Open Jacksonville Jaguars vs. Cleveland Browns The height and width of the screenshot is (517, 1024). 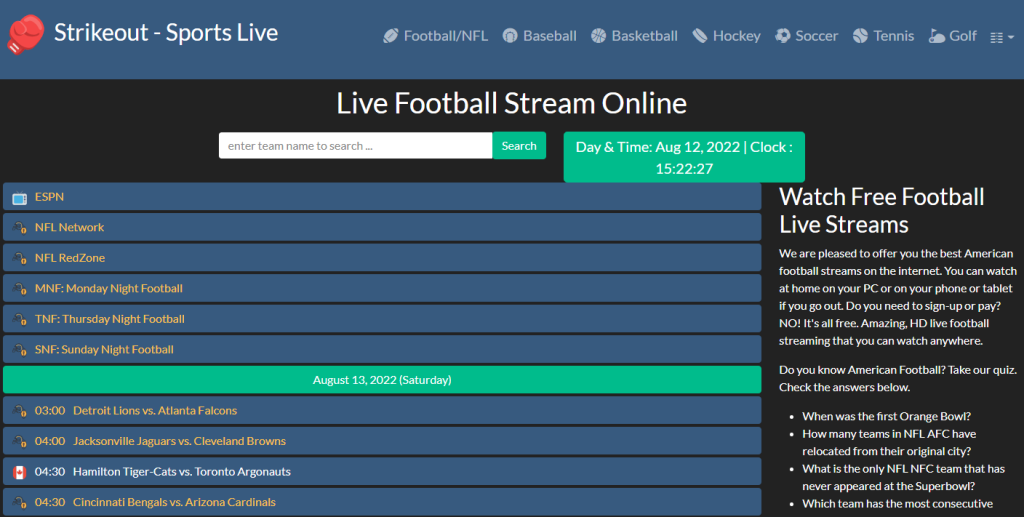click(180, 441)
